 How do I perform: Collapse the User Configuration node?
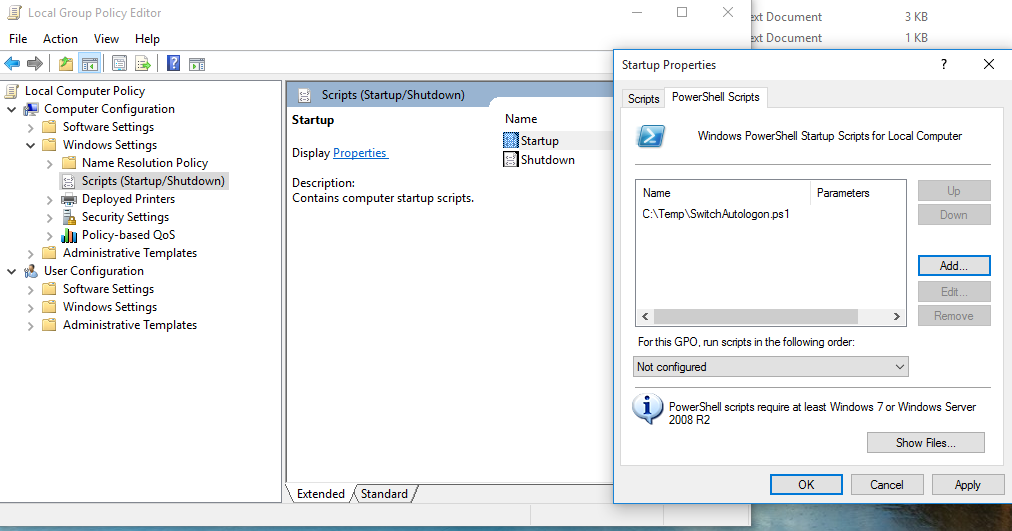pos(12,271)
